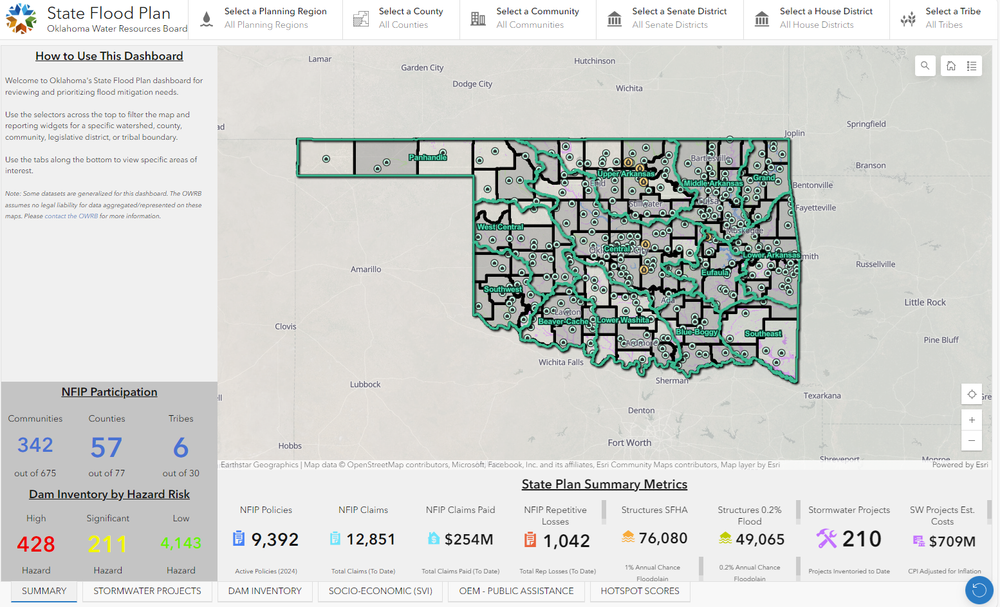Viewport: 1000px width, 607px height.
Task: Click the Powered by Esri attribution link
Action: tap(960, 465)
